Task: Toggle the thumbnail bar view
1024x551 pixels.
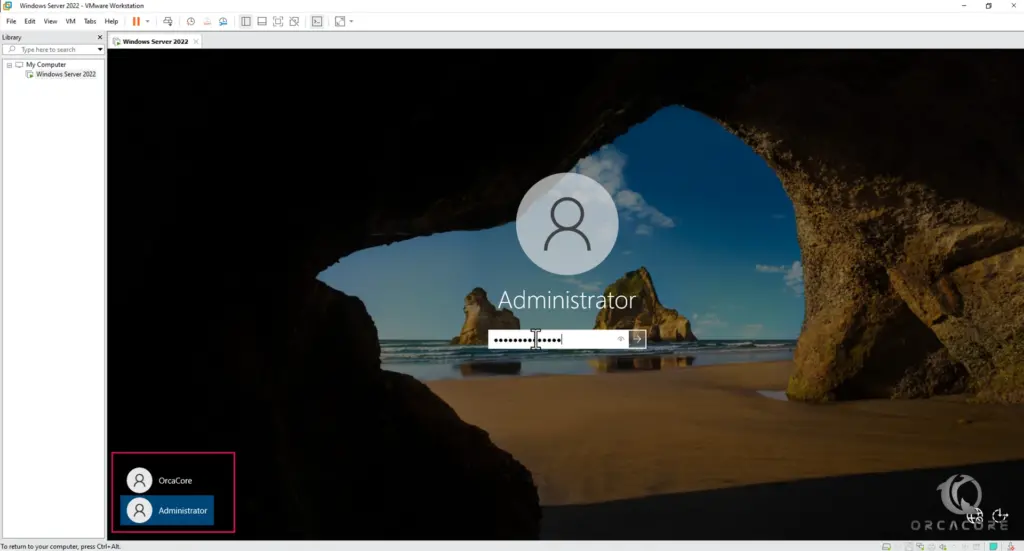Action: 262,22
